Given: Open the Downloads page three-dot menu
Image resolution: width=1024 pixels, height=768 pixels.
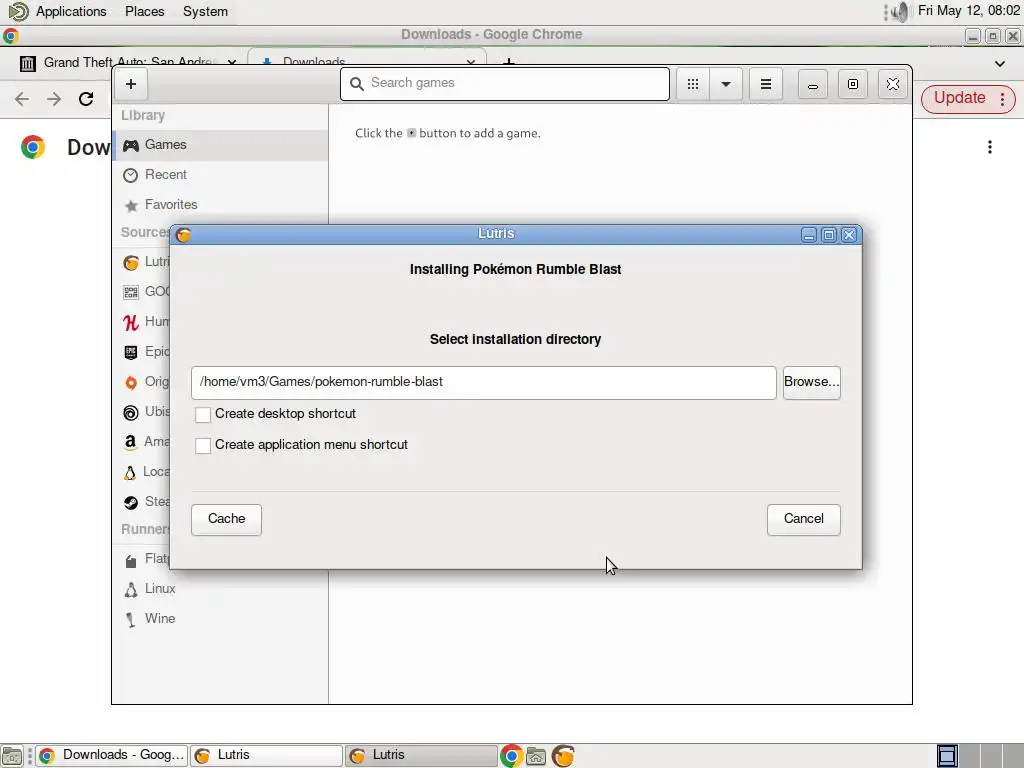Looking at the screenshot, I should [989, 147].
